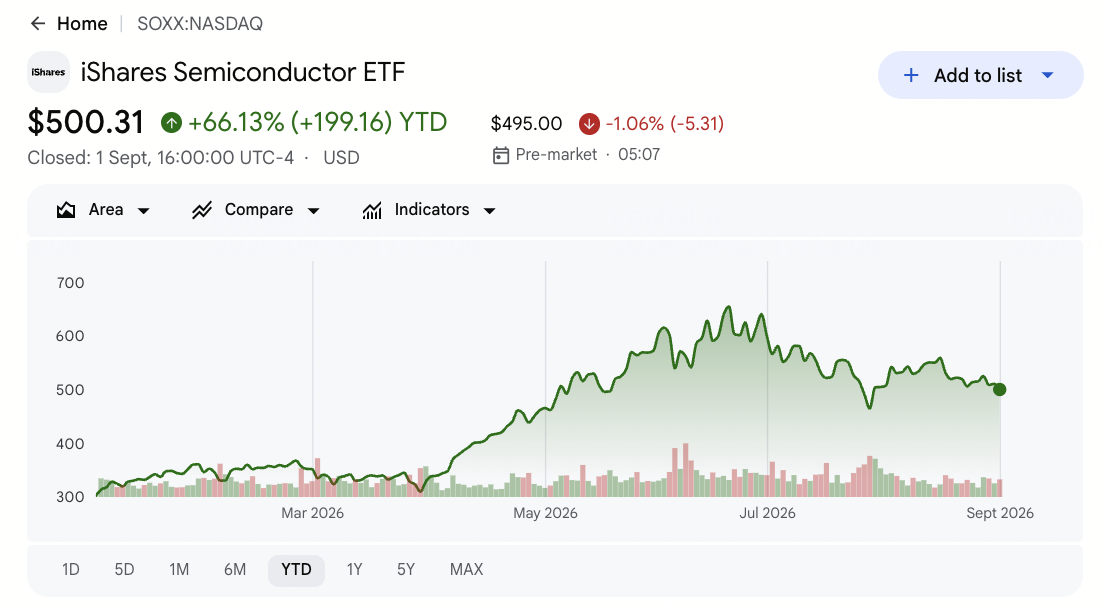Select the 5Y time range tab

tap(406, 569)
